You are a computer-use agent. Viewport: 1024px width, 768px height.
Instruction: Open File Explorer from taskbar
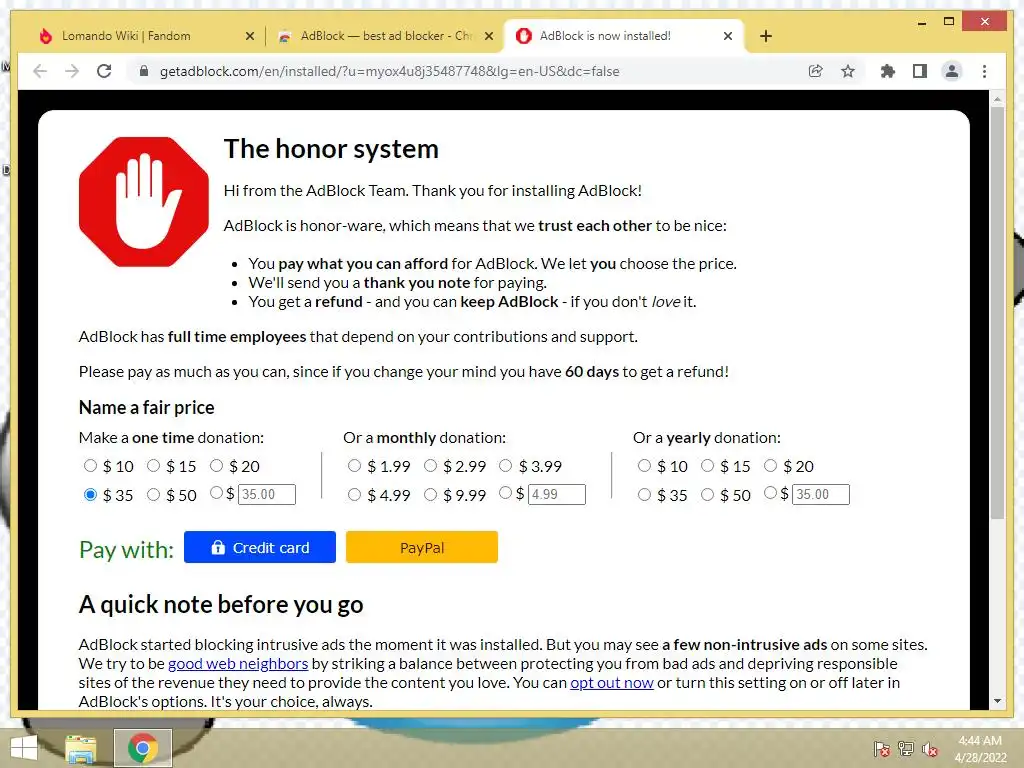80,748
